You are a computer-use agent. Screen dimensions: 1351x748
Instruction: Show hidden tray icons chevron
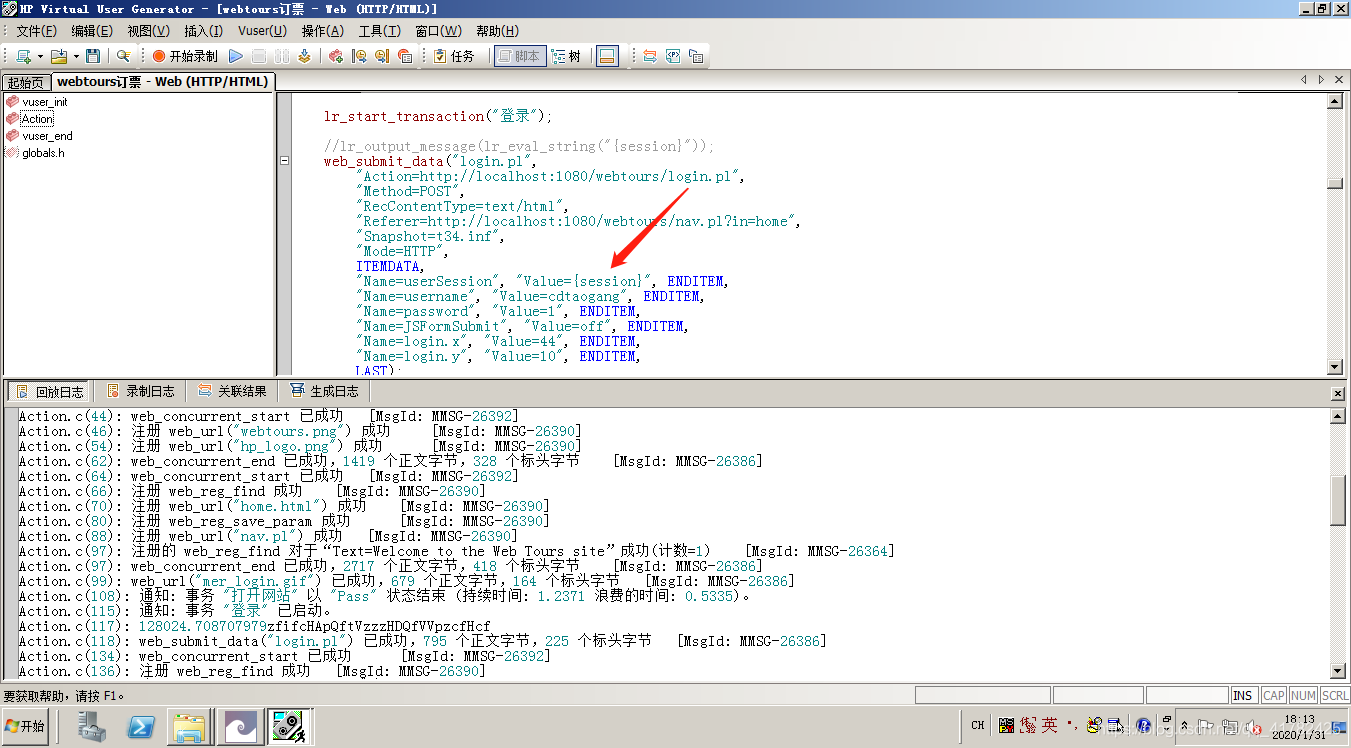[x=1184, y=726]
